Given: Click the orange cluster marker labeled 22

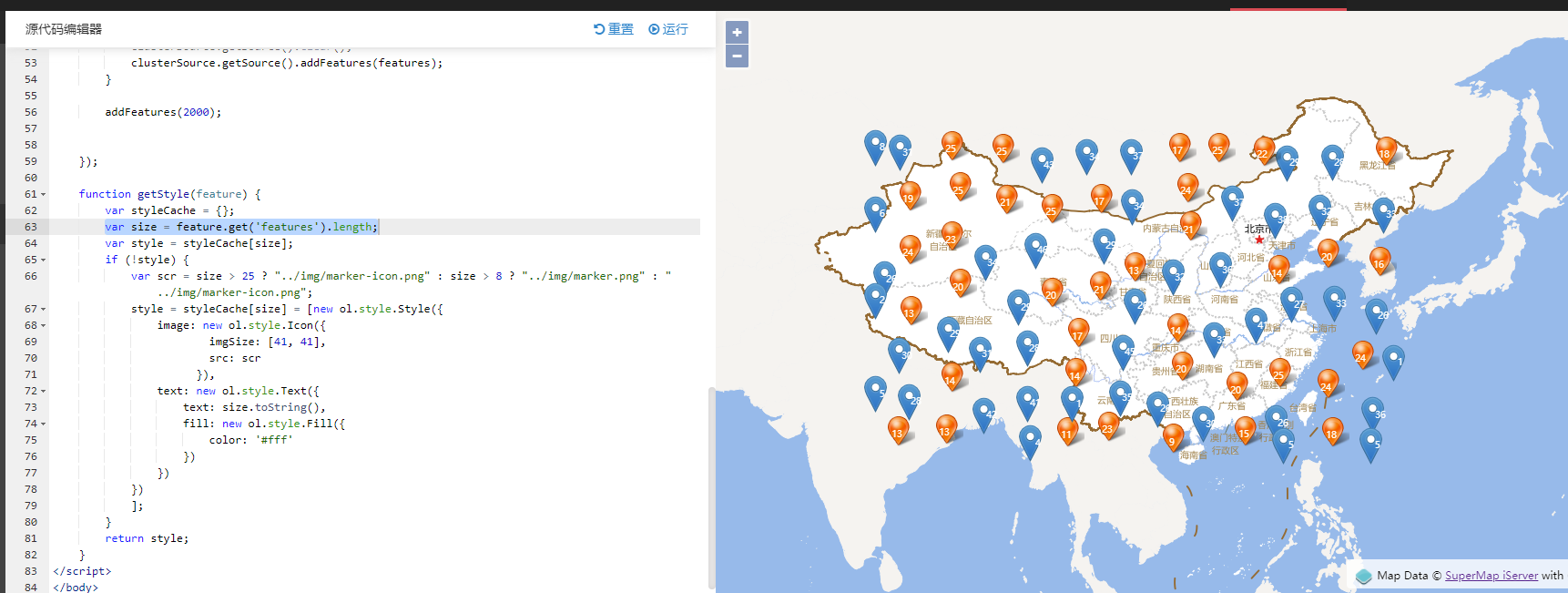Looking at the screenshot, I should click(x=1264, y=151).
